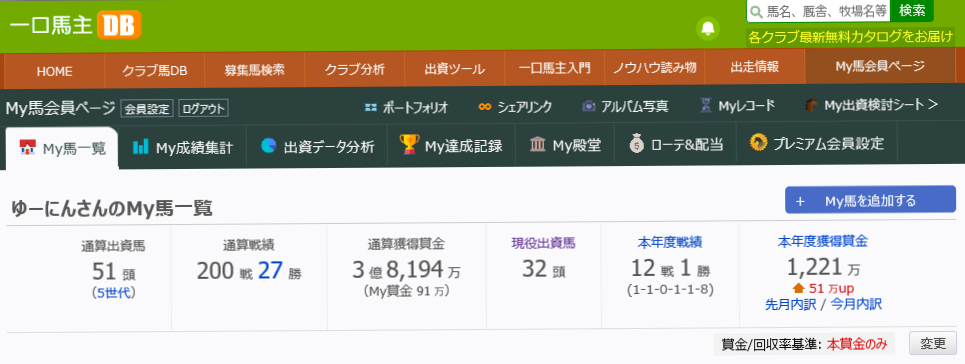Click the ポートフォリオ grid icon
Screen dimensions: 965x364
click(370, 107)
